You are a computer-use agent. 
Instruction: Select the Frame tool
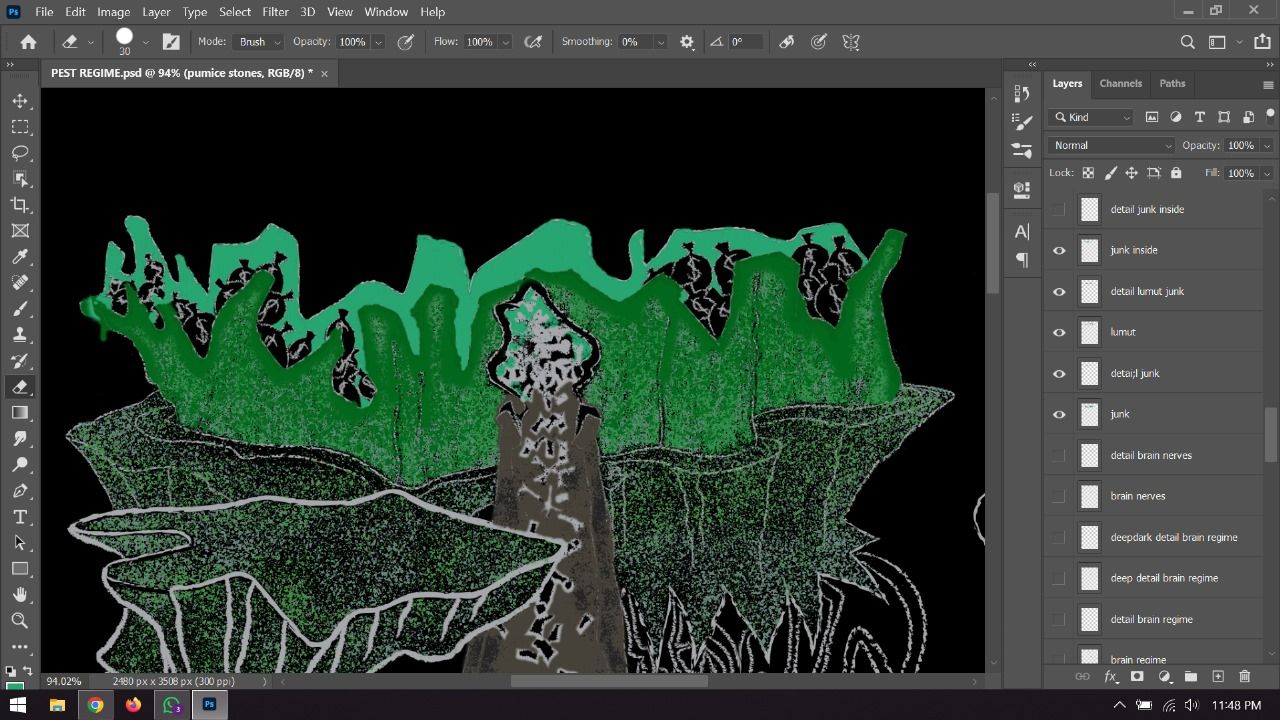coord(20,231)
